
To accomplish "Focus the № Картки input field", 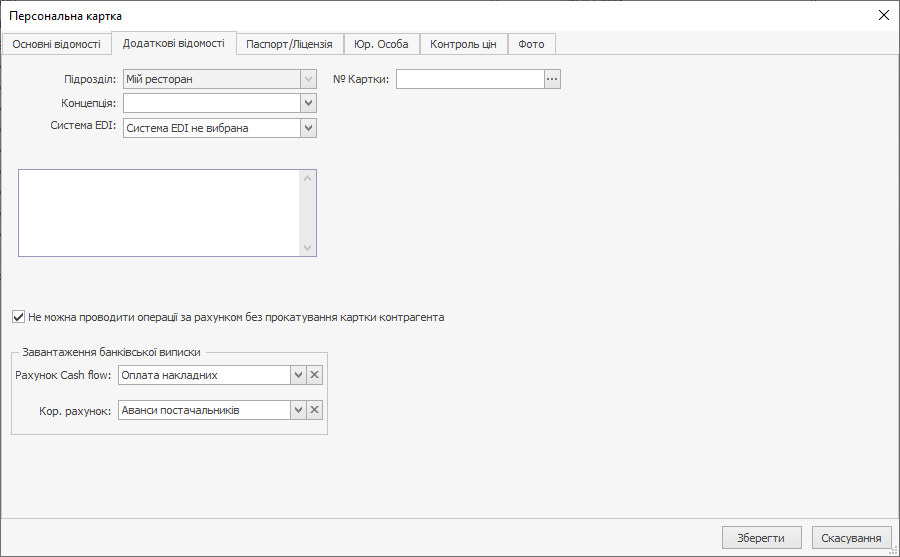I will [470, 79].
